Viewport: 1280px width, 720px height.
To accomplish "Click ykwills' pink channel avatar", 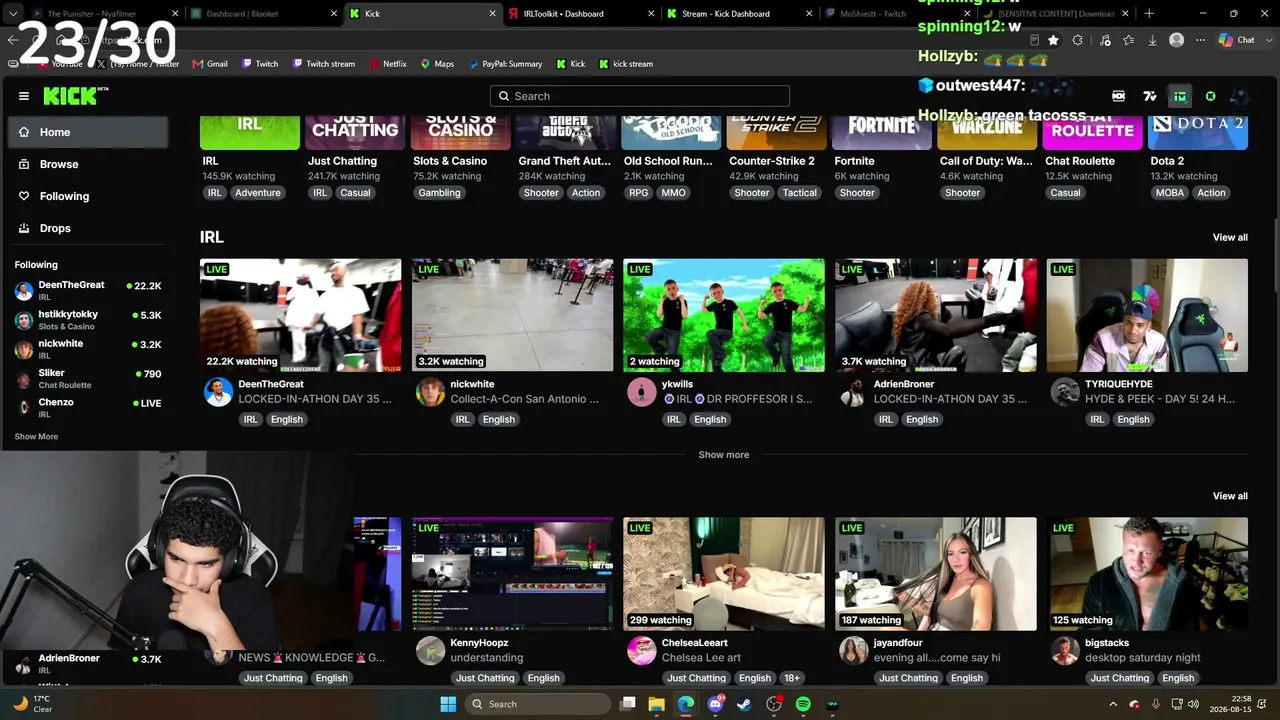I will tap(641, 392).
